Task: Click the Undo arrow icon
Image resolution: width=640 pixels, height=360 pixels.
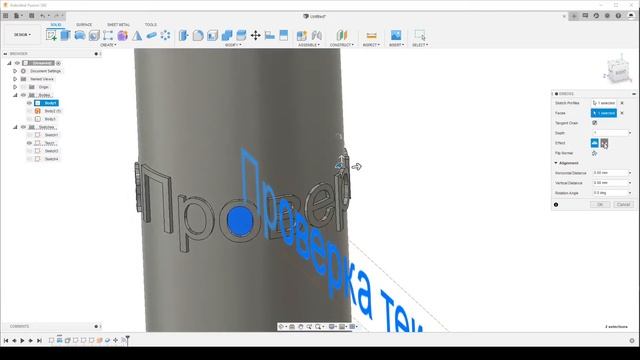Action: click(x=42, y=16)
